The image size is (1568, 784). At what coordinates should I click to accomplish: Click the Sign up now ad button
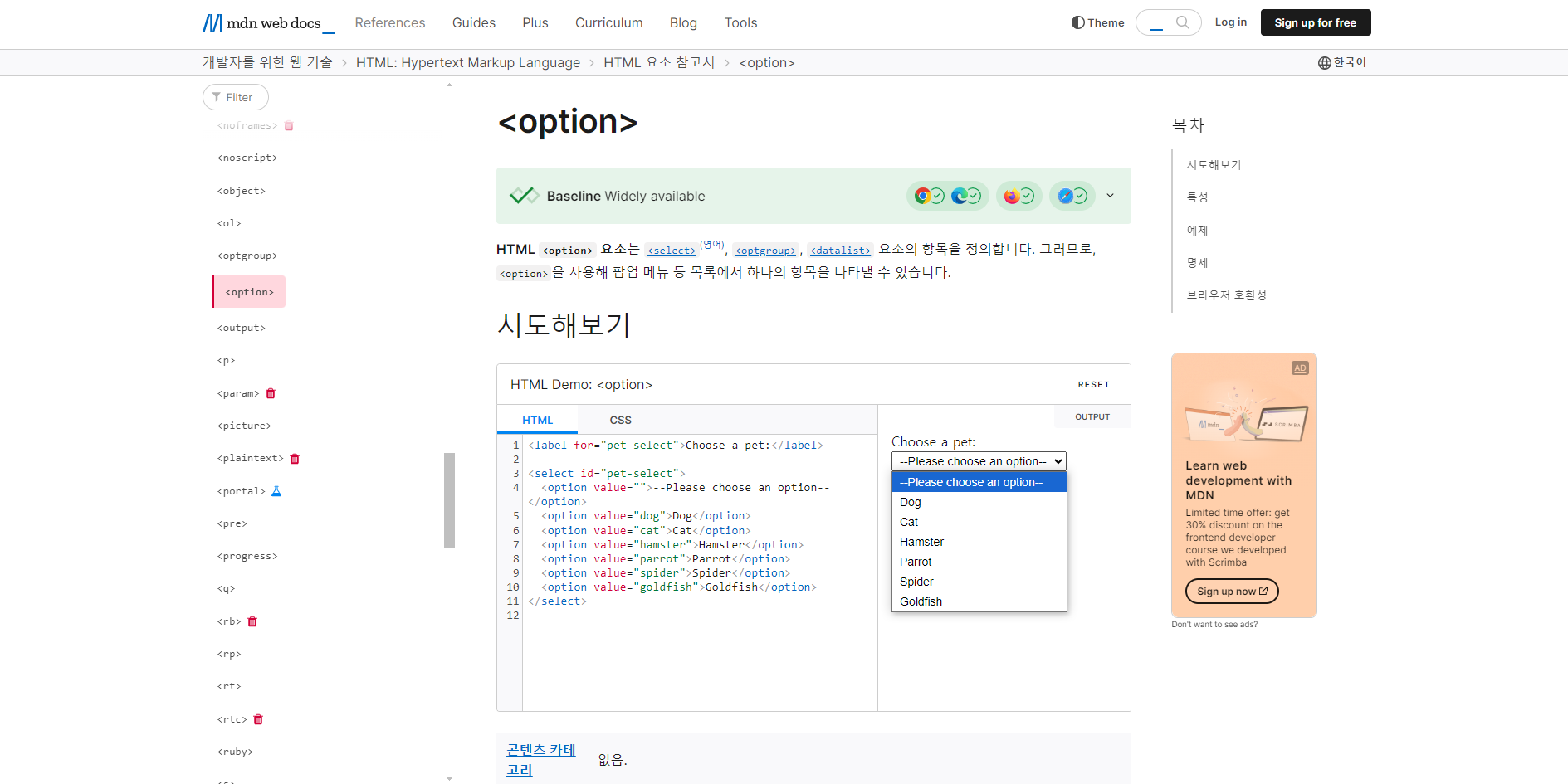(1232, 592)
